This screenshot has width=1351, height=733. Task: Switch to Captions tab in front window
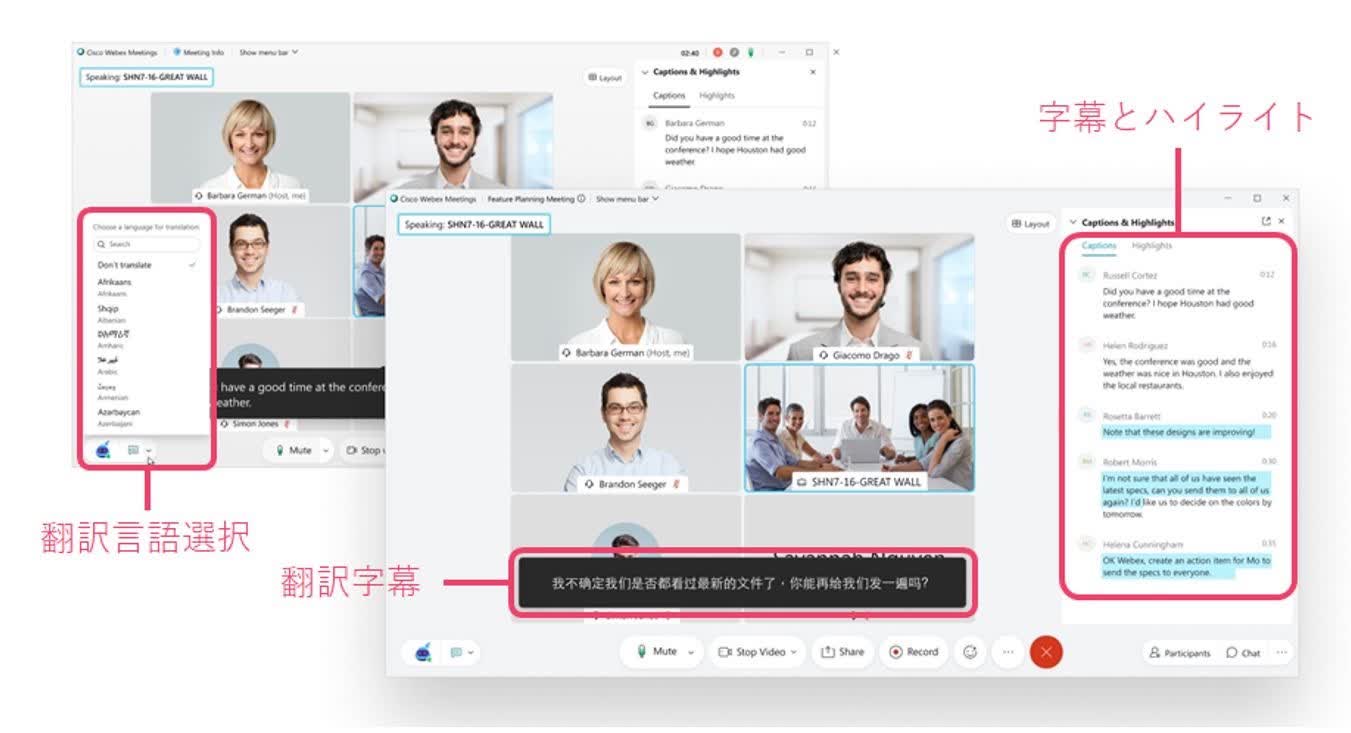[x=1099, y=246]
